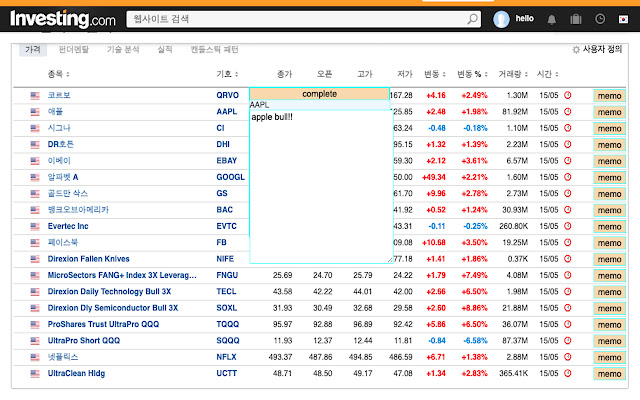Open the ProShares Trust UltraPro QQQ link
The width and height of the screenshot is (640, 400).
(x=103, y=324)
